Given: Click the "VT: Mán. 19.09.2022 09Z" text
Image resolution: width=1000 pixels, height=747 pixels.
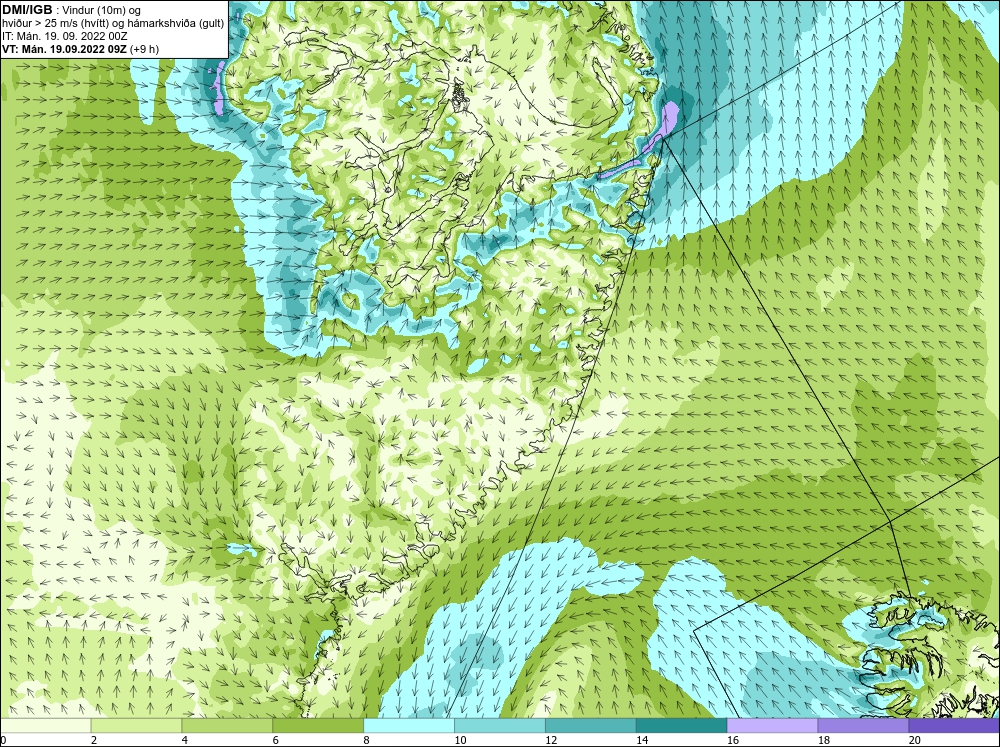Looking at the screenshot, I should [64, 49].
